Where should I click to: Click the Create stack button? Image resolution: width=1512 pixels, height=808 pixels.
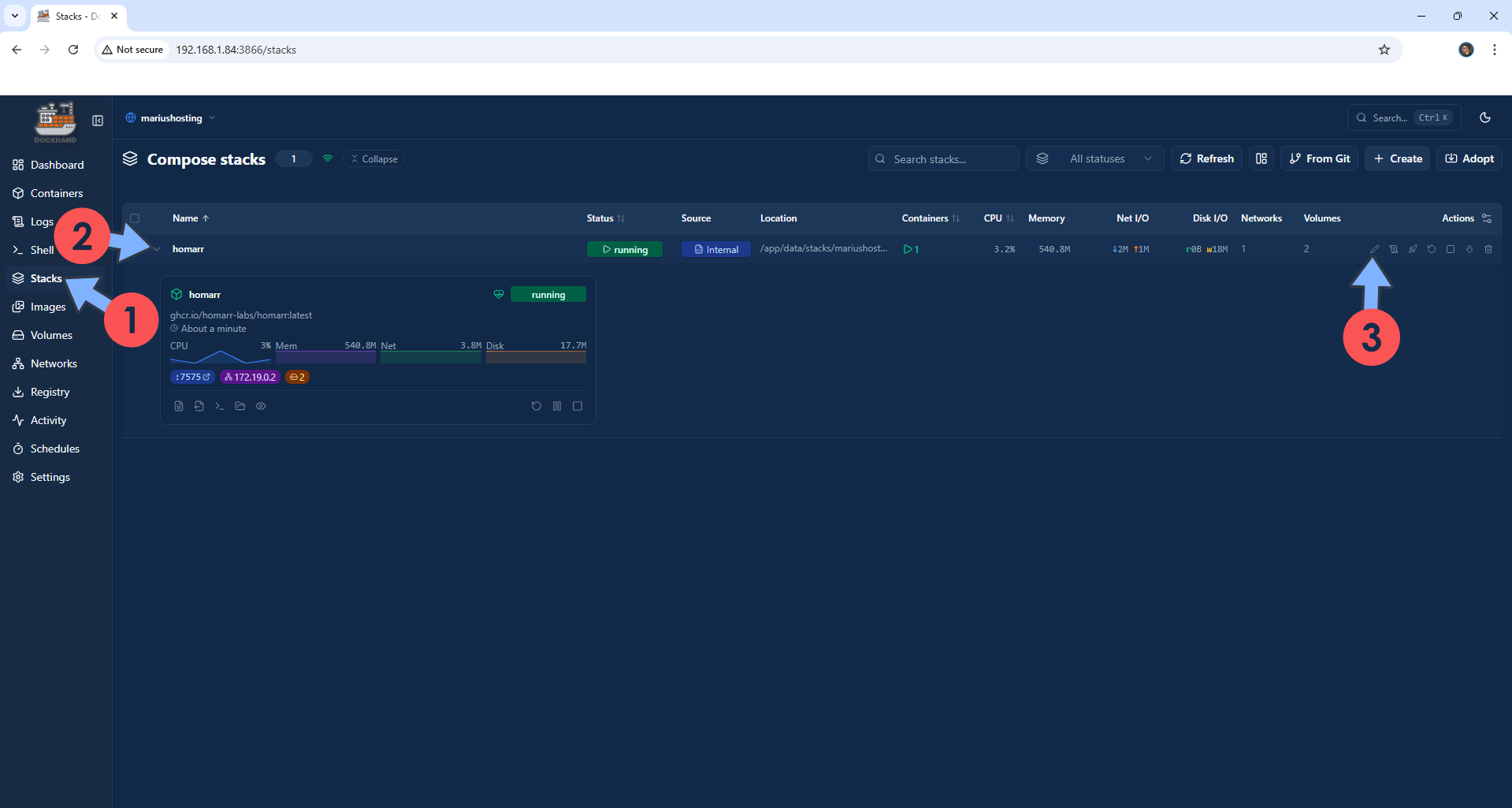pyautogui.click(x=1397, y=158)
